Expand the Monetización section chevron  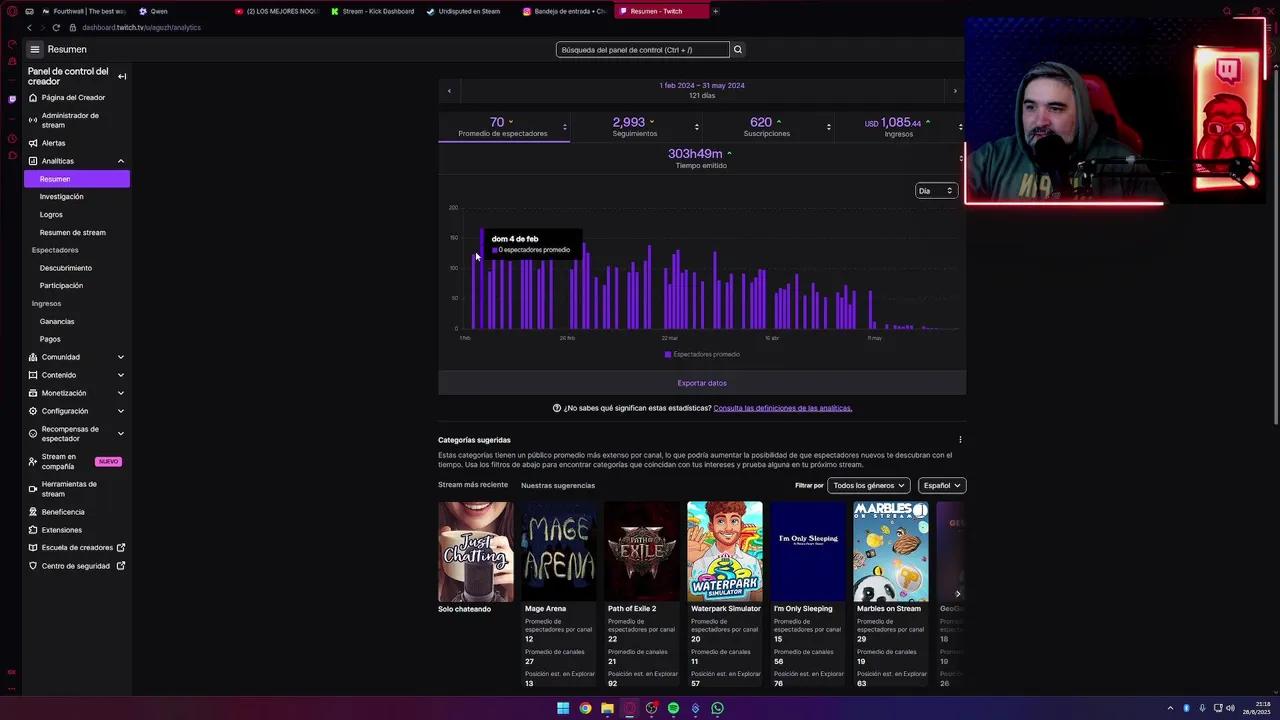coord(121,393)
